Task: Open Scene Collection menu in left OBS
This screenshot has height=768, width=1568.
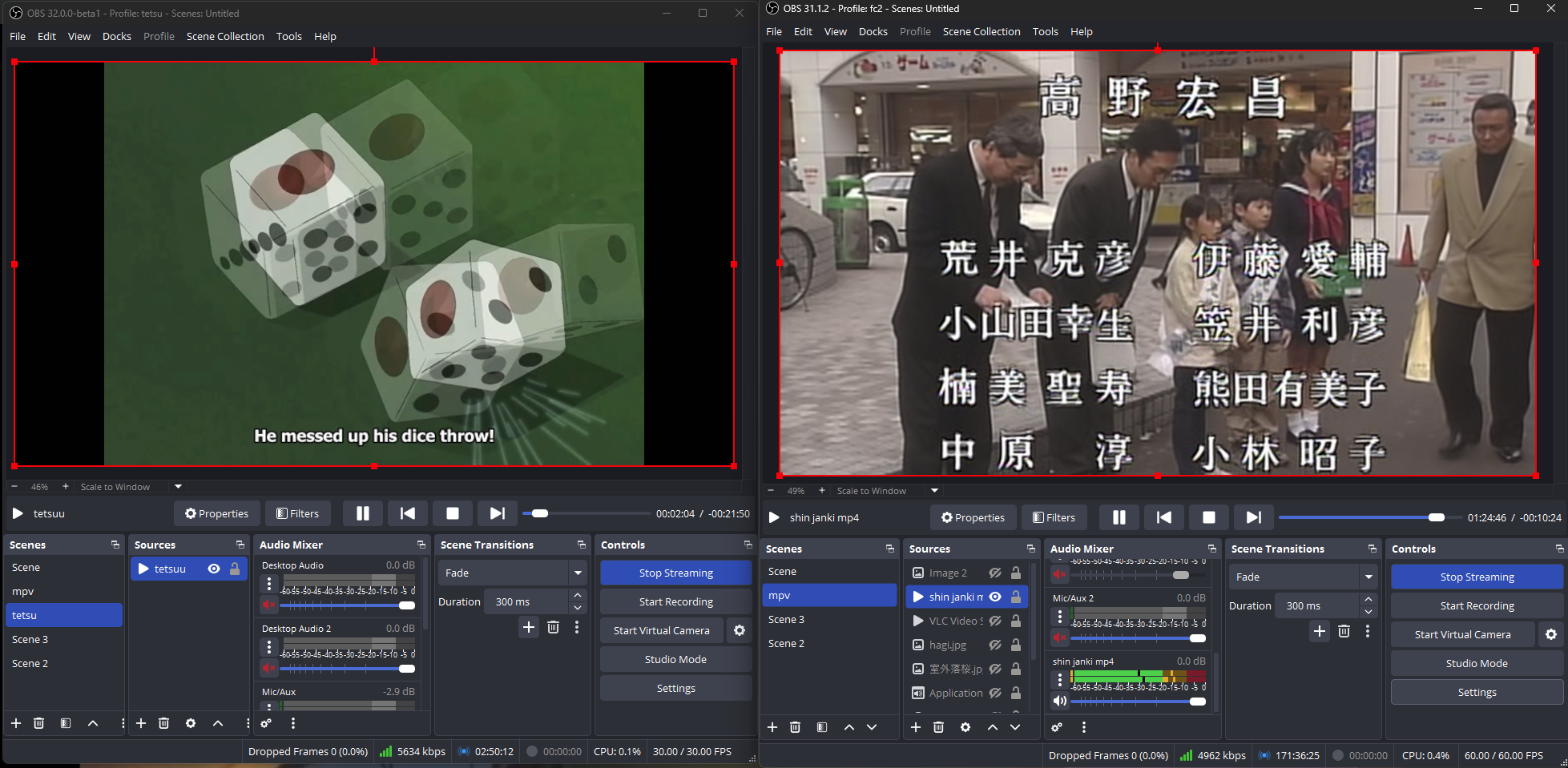Action: tap(225, 36)
